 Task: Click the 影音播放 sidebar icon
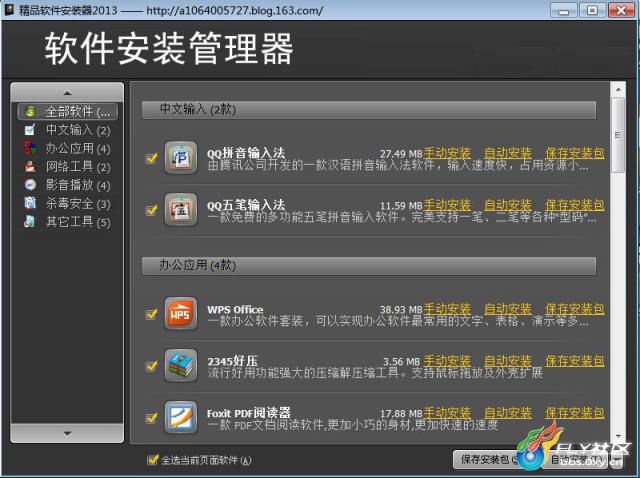coord(30,185)
